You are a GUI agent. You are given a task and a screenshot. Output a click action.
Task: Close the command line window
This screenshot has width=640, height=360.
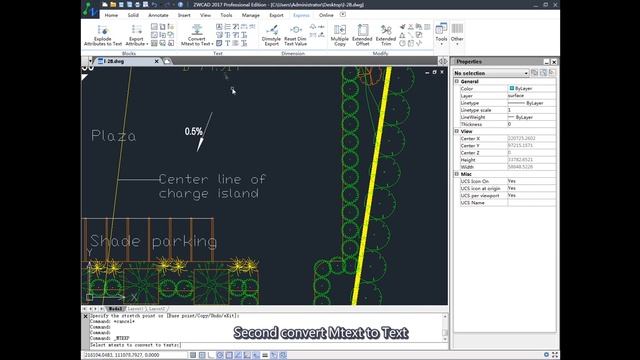click(85, 316)
